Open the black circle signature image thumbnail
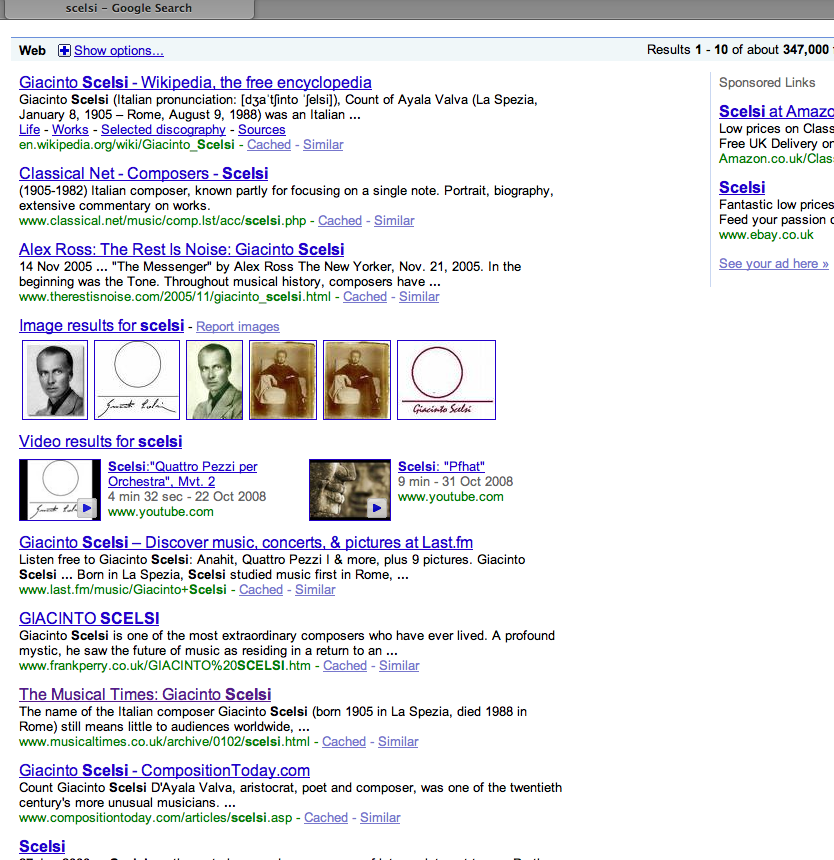Image resolution: width=834 pixels, height=860 pixels. (137, 380)
